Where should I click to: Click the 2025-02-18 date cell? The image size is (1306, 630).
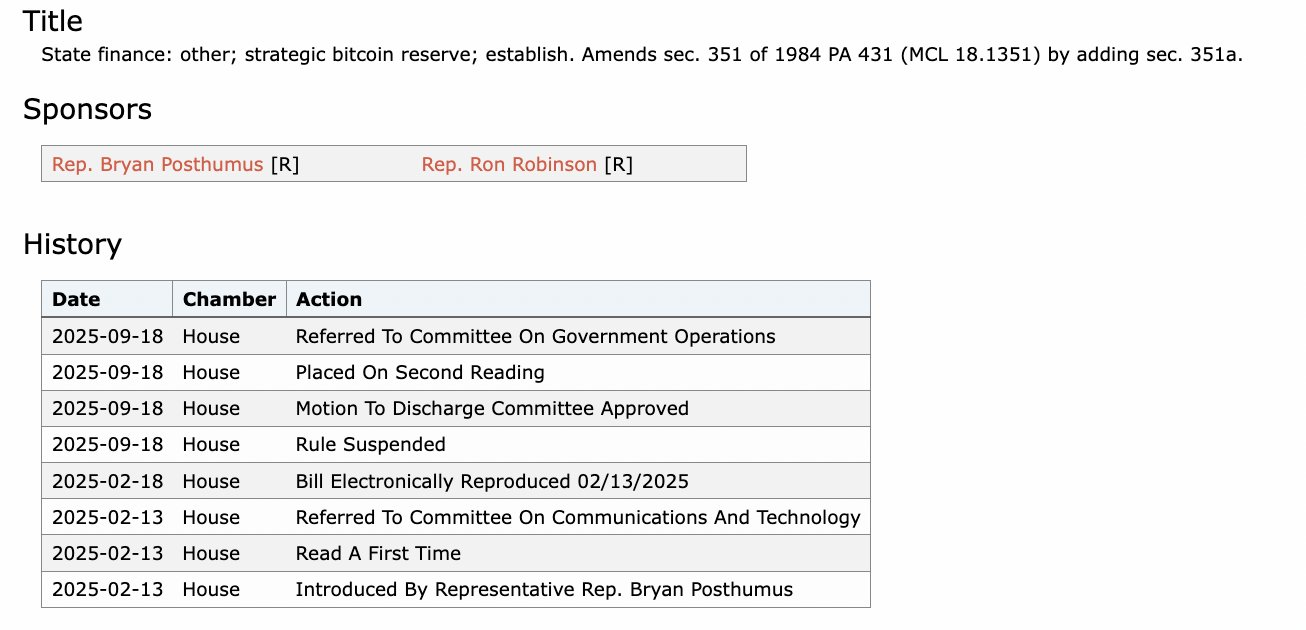pos(107,481)
